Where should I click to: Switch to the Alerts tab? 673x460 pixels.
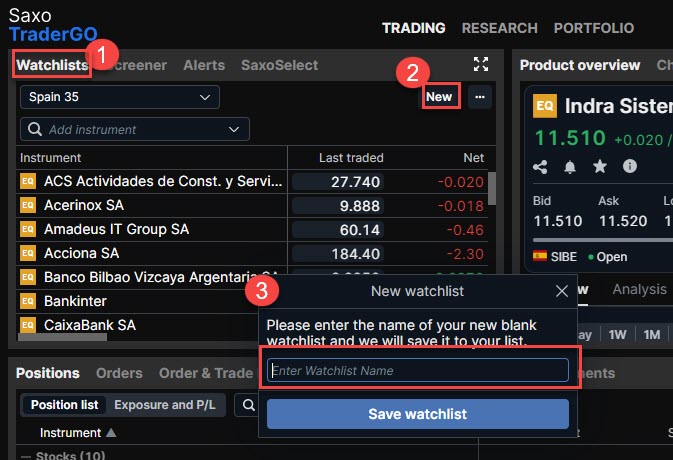click(x=203, y=65)
